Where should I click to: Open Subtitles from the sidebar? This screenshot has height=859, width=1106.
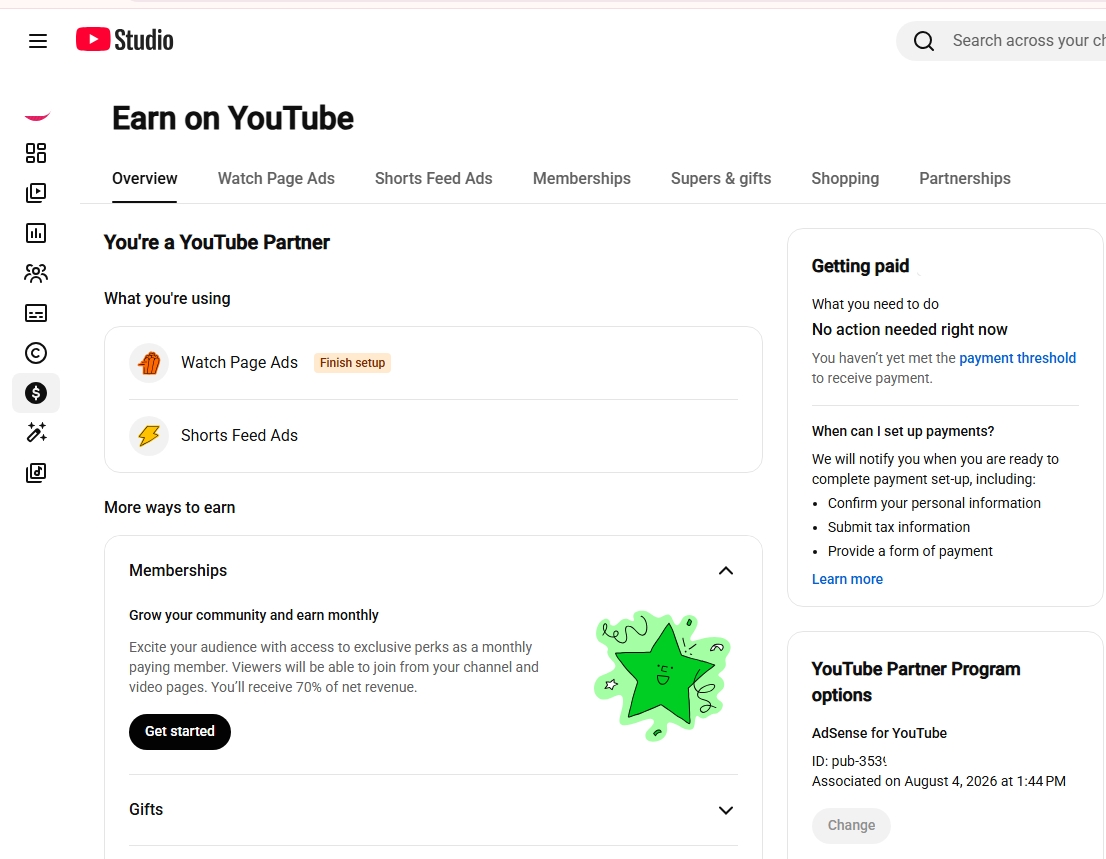[36, 313]
